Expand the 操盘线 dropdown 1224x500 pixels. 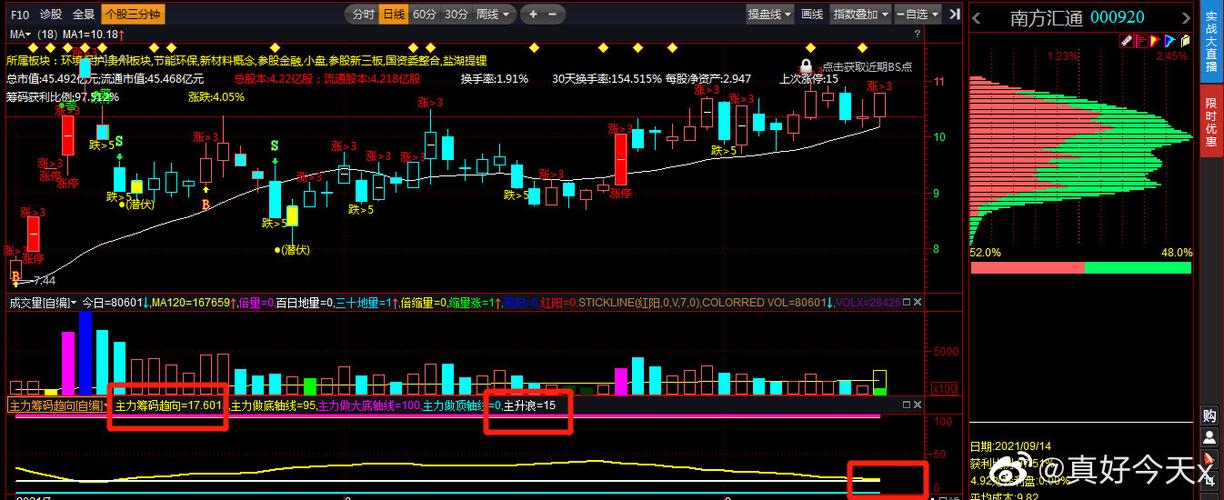(x=770, y=14)
